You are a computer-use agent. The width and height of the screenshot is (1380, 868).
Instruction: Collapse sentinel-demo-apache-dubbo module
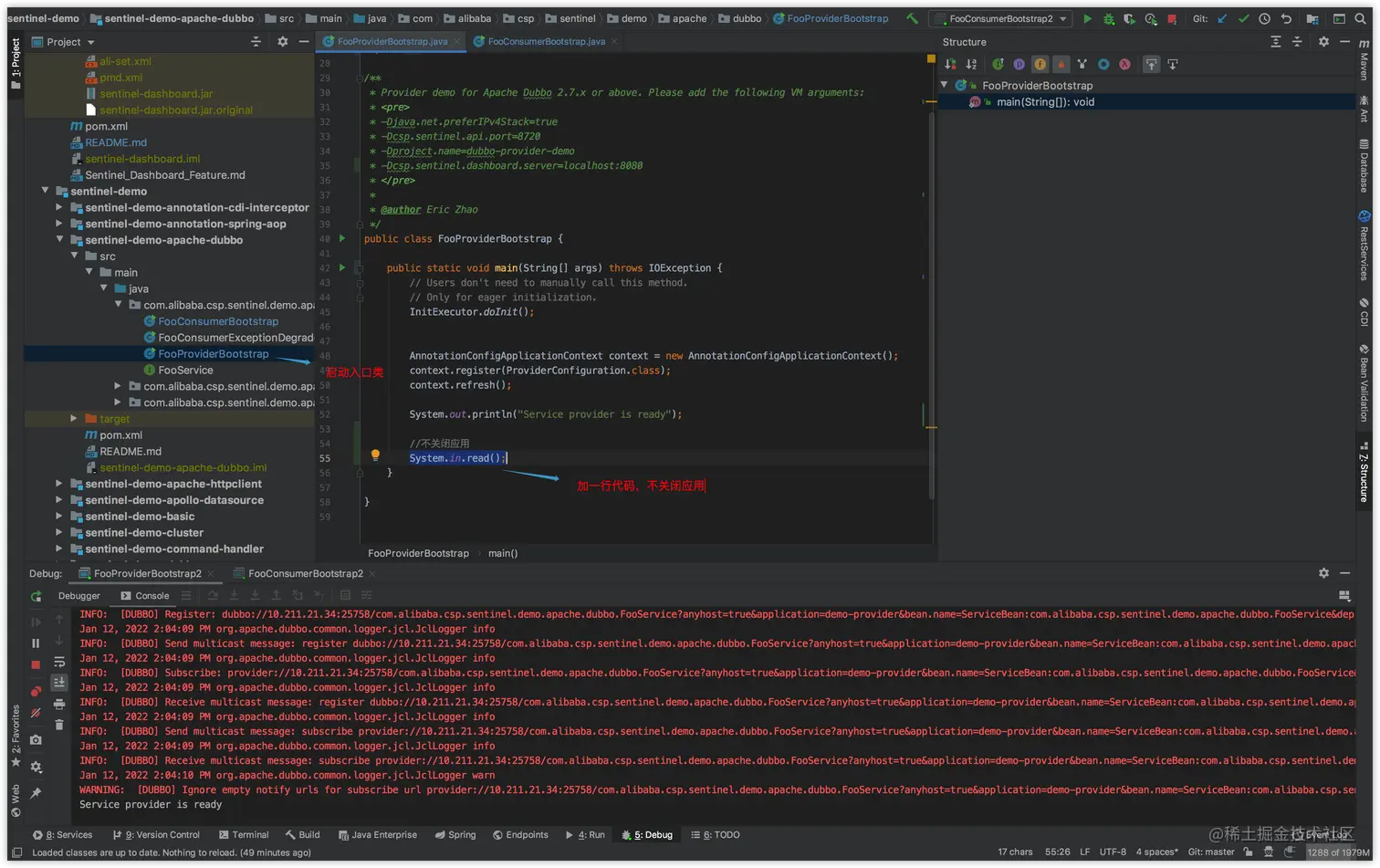59,240
